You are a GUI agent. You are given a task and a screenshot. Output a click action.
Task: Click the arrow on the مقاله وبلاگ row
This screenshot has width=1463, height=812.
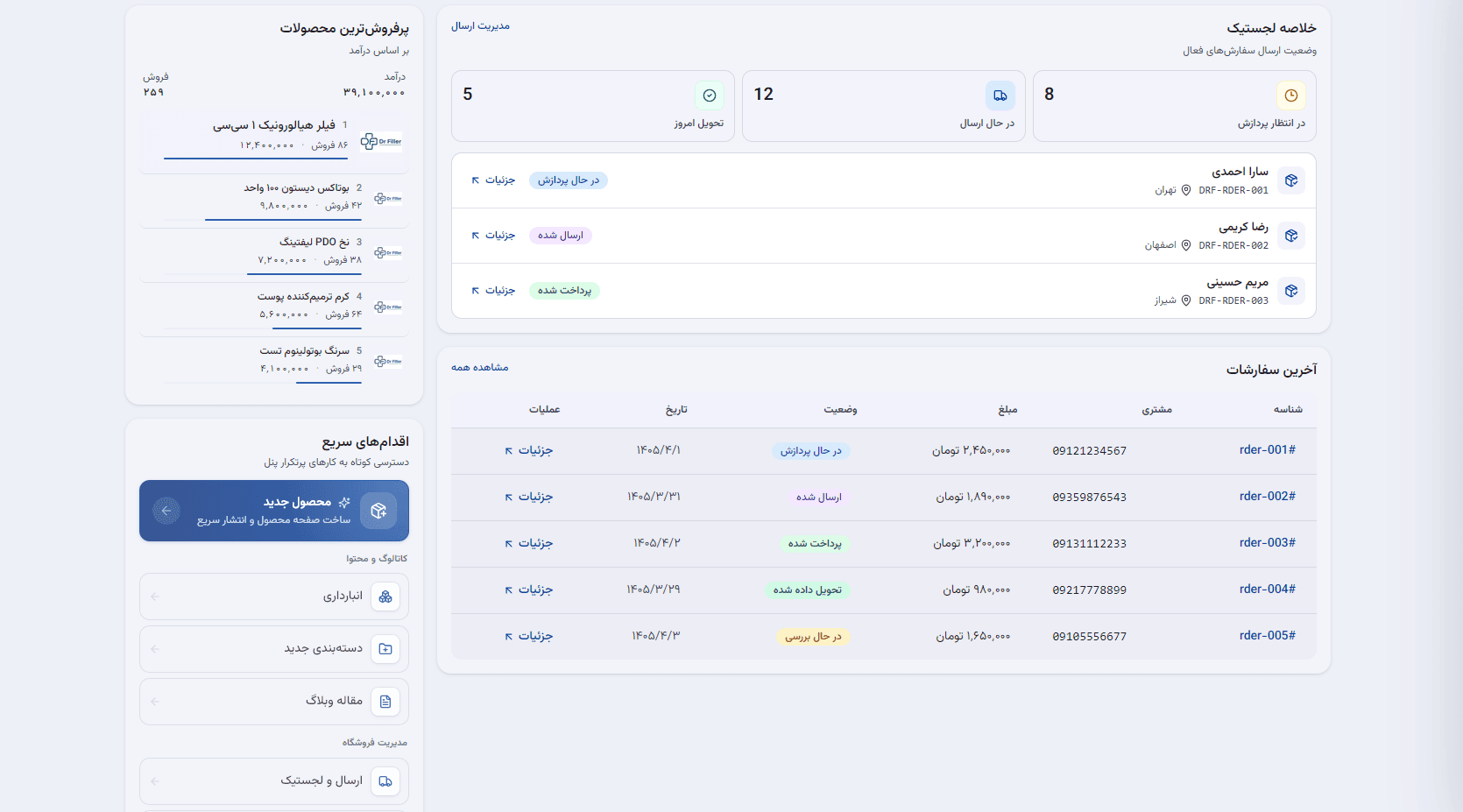[x=155, y=702]
